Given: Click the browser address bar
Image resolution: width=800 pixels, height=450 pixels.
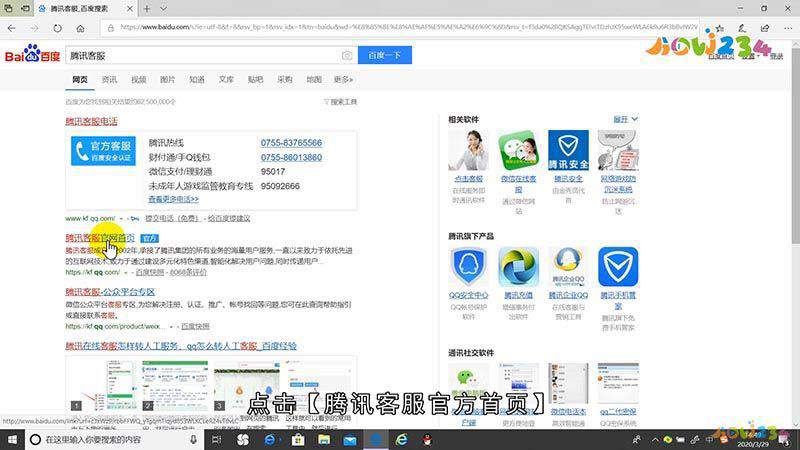Looking at the screenshot, I should (401, 28).
